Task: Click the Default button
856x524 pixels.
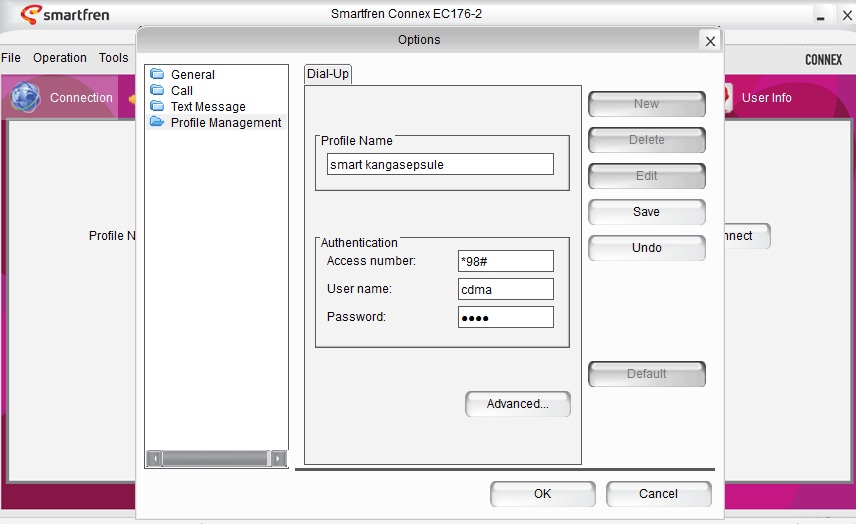Action: click(646, 374)
